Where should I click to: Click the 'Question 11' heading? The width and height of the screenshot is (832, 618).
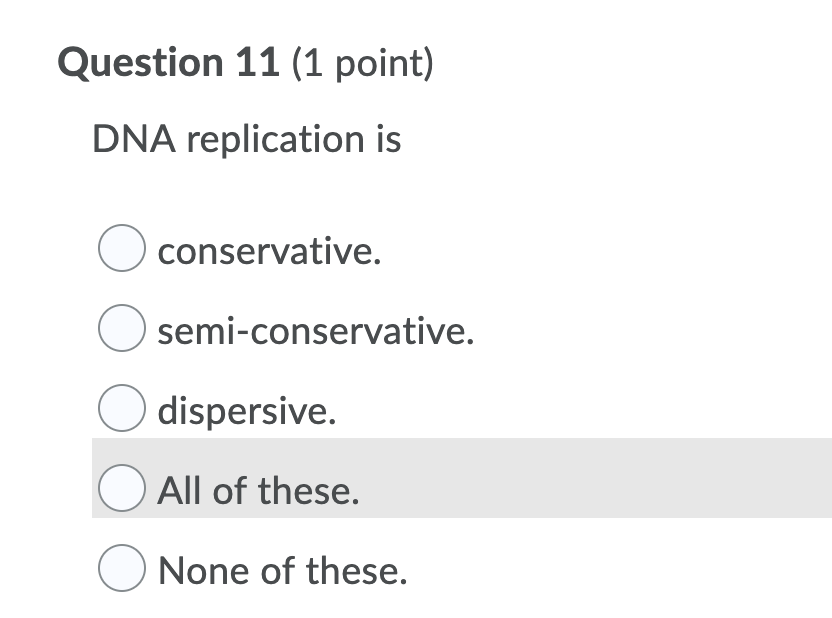(170, 64)
